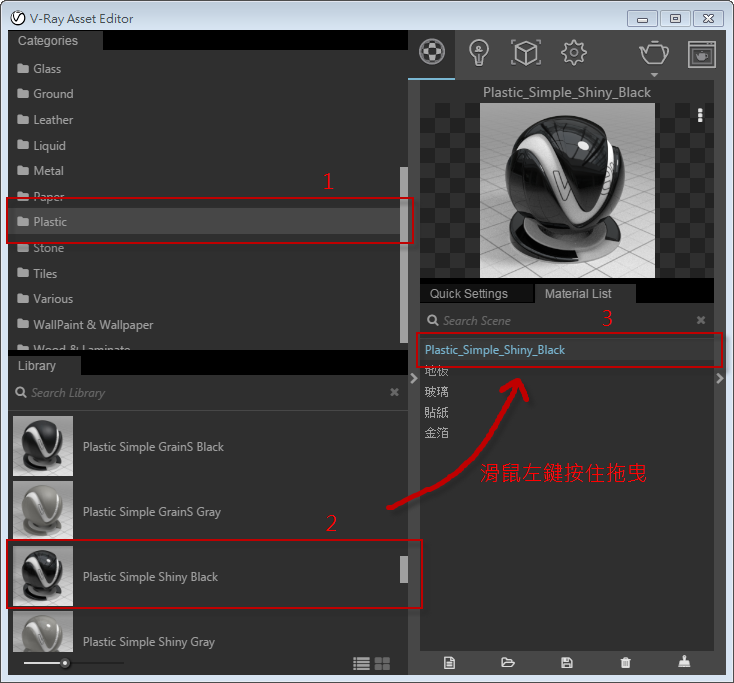The height and width of the screenshot is (683, 734).
Task: Click the new material icon at bottom
Action: click(450, 662)
